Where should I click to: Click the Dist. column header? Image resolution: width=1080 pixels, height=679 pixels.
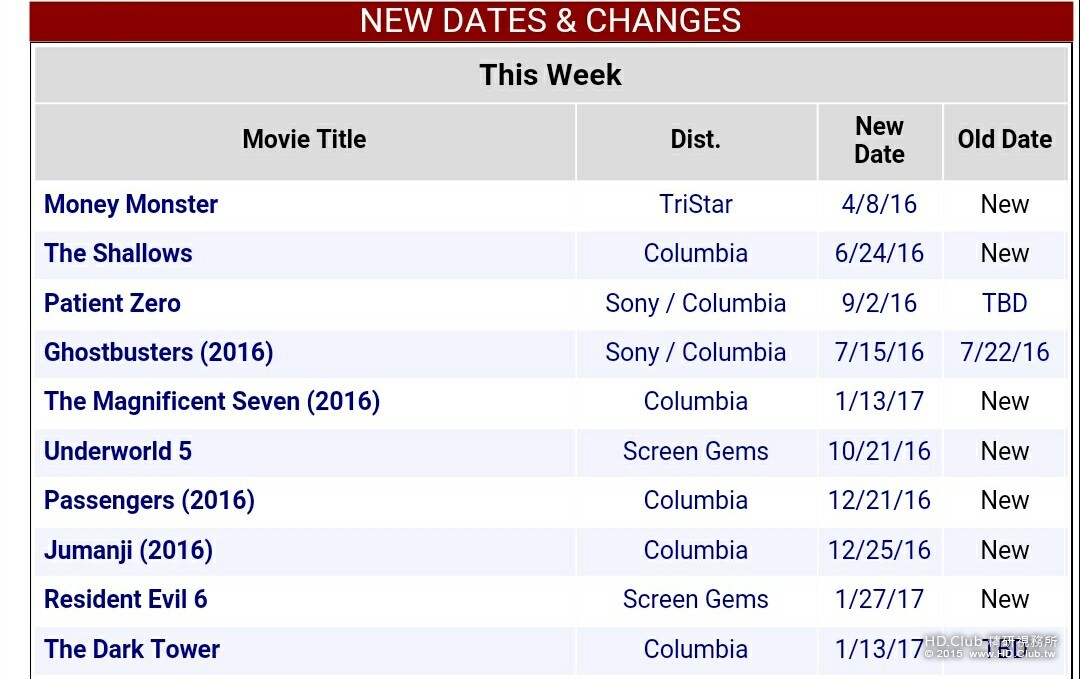click(x=696, y=140)
